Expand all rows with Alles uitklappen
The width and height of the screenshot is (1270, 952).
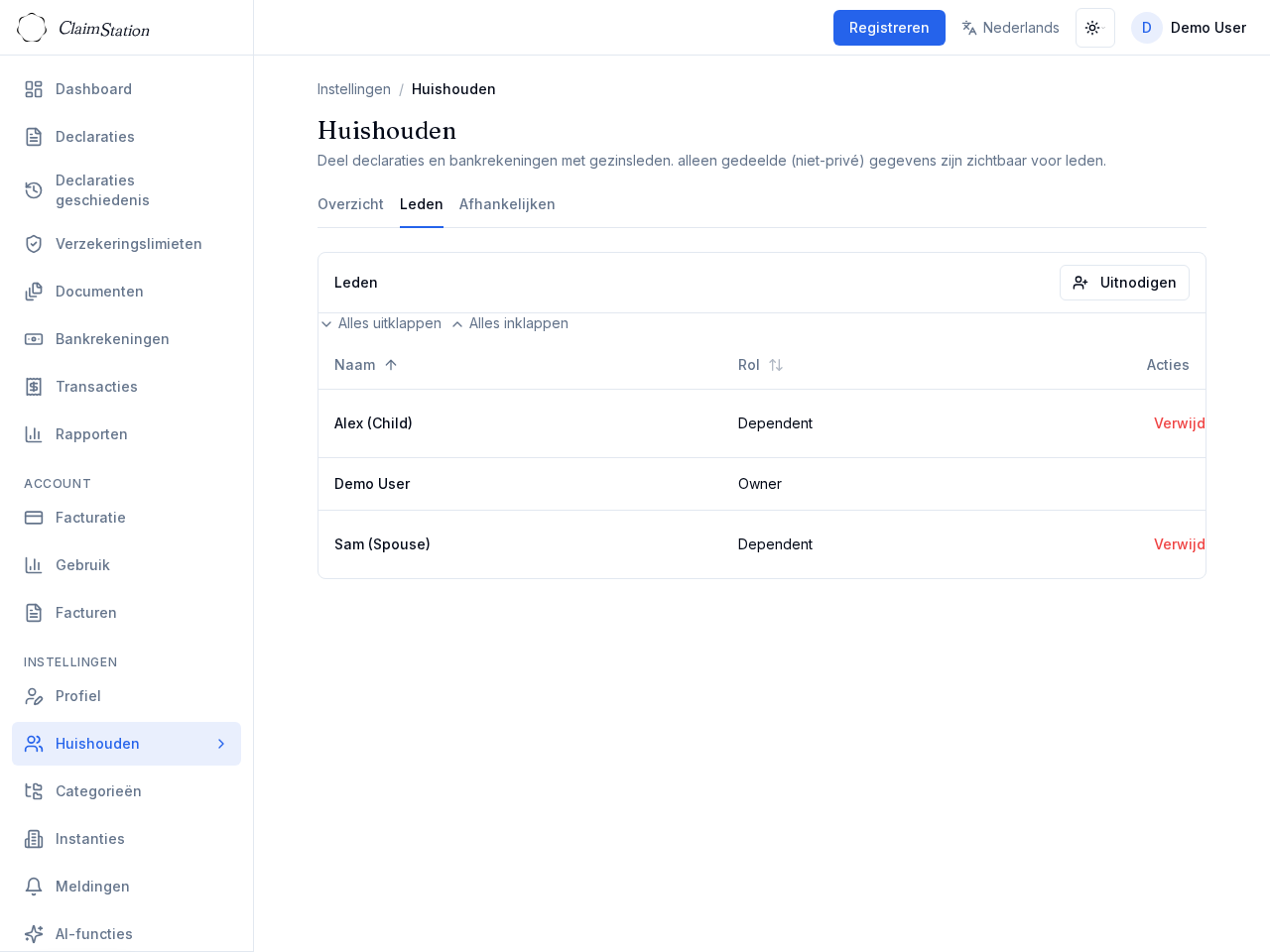pos(381,323)
